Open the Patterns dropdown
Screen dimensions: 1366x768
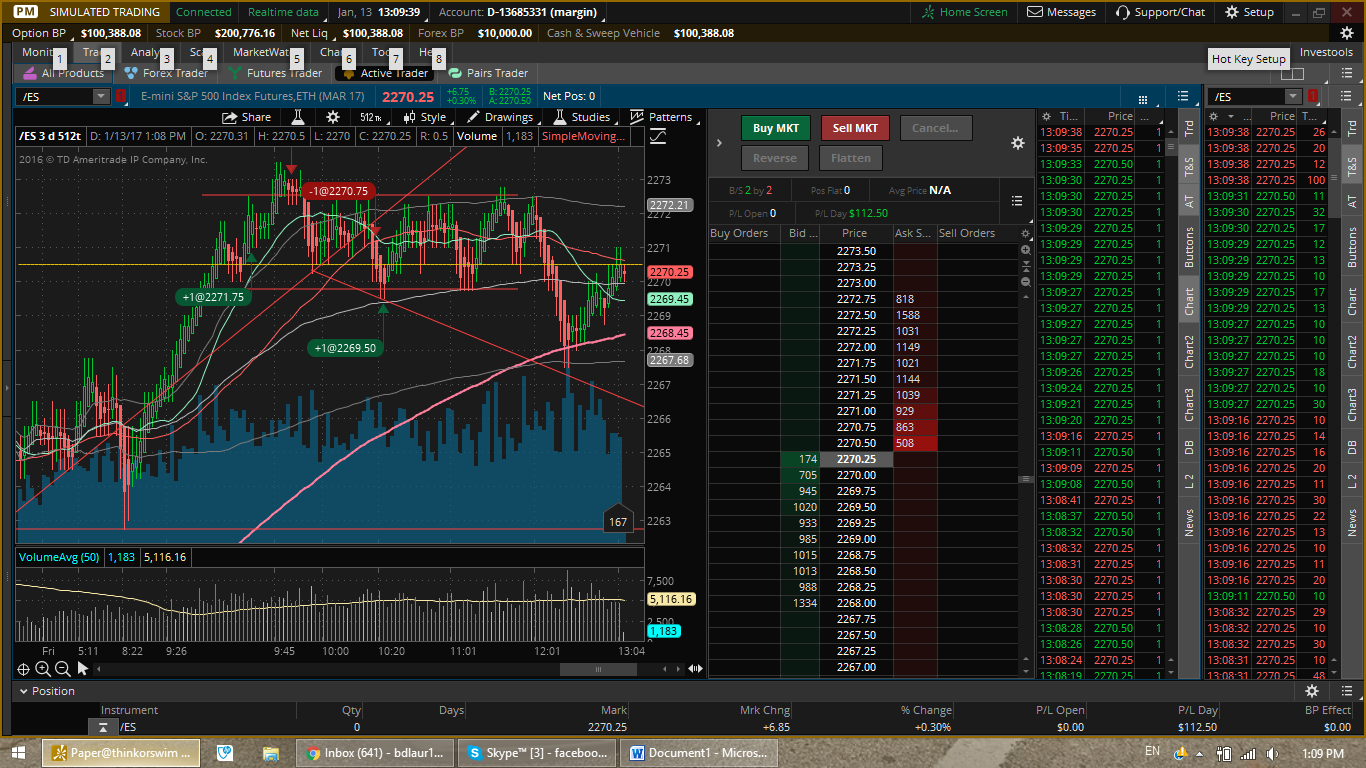coord(662,117)
